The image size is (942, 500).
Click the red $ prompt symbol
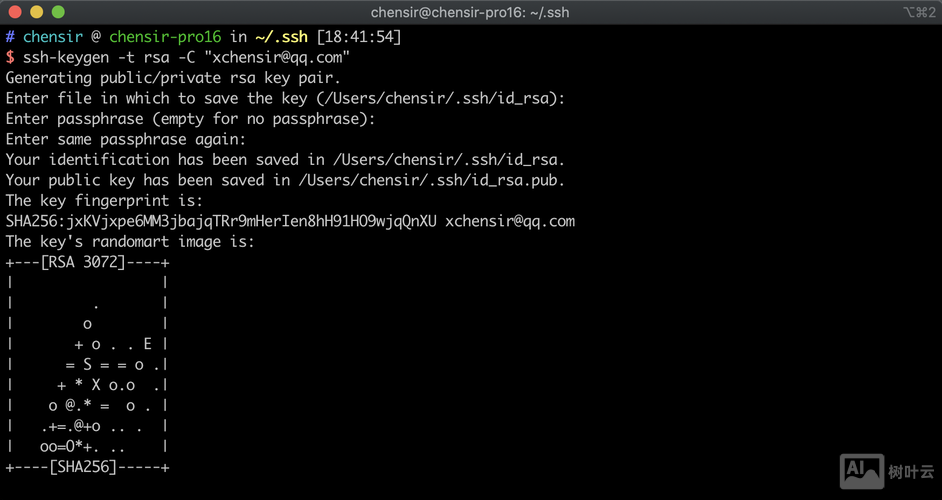tap(10, 57)
